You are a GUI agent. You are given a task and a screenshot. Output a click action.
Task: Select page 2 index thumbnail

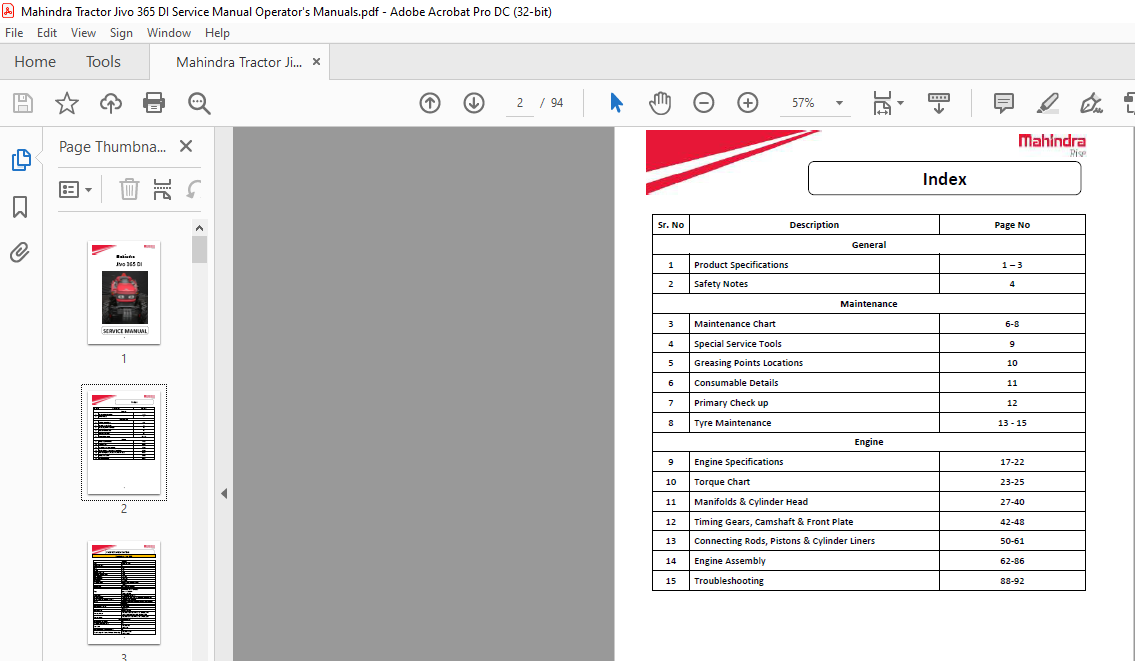coord(124,442)
